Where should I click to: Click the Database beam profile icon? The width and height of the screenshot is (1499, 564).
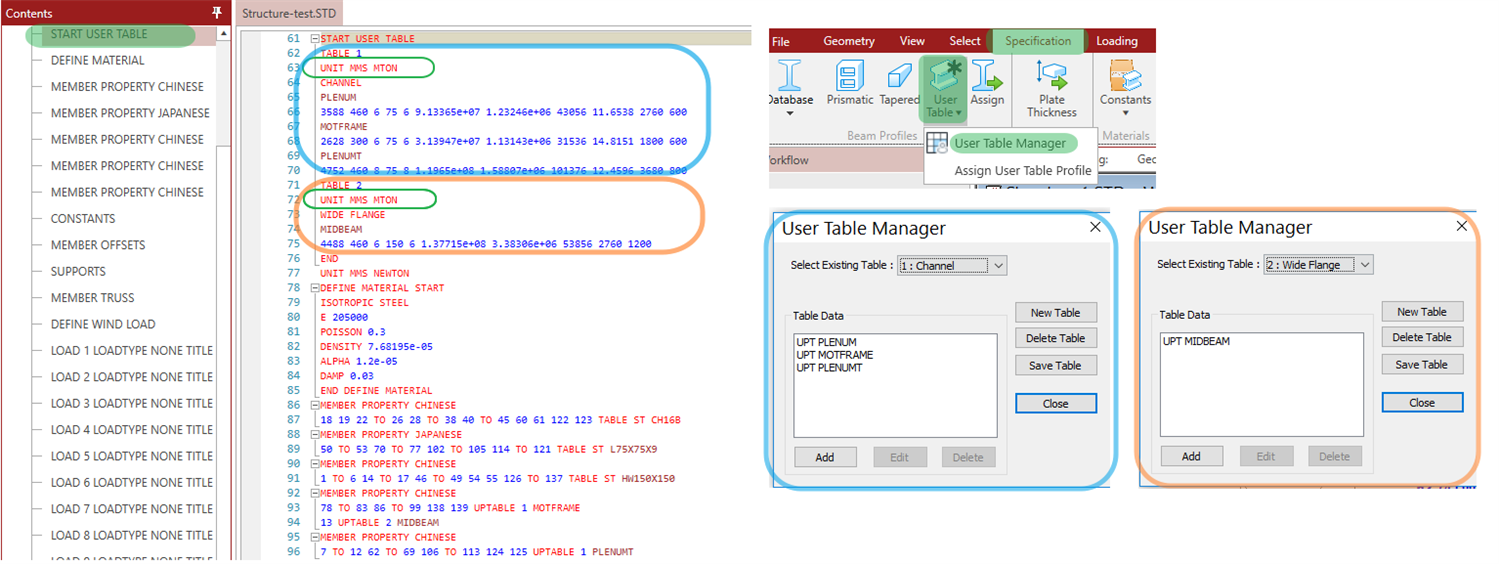pos(790,78)
